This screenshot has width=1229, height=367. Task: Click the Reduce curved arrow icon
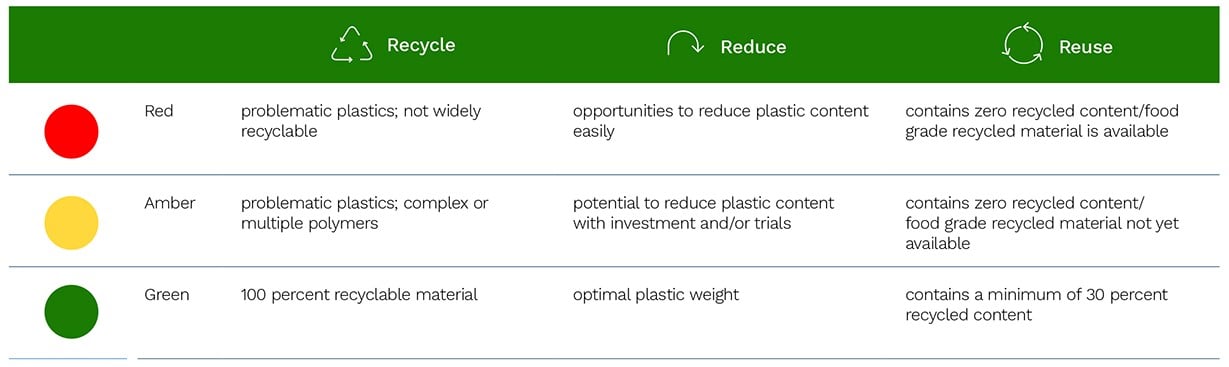coord(686,46)
